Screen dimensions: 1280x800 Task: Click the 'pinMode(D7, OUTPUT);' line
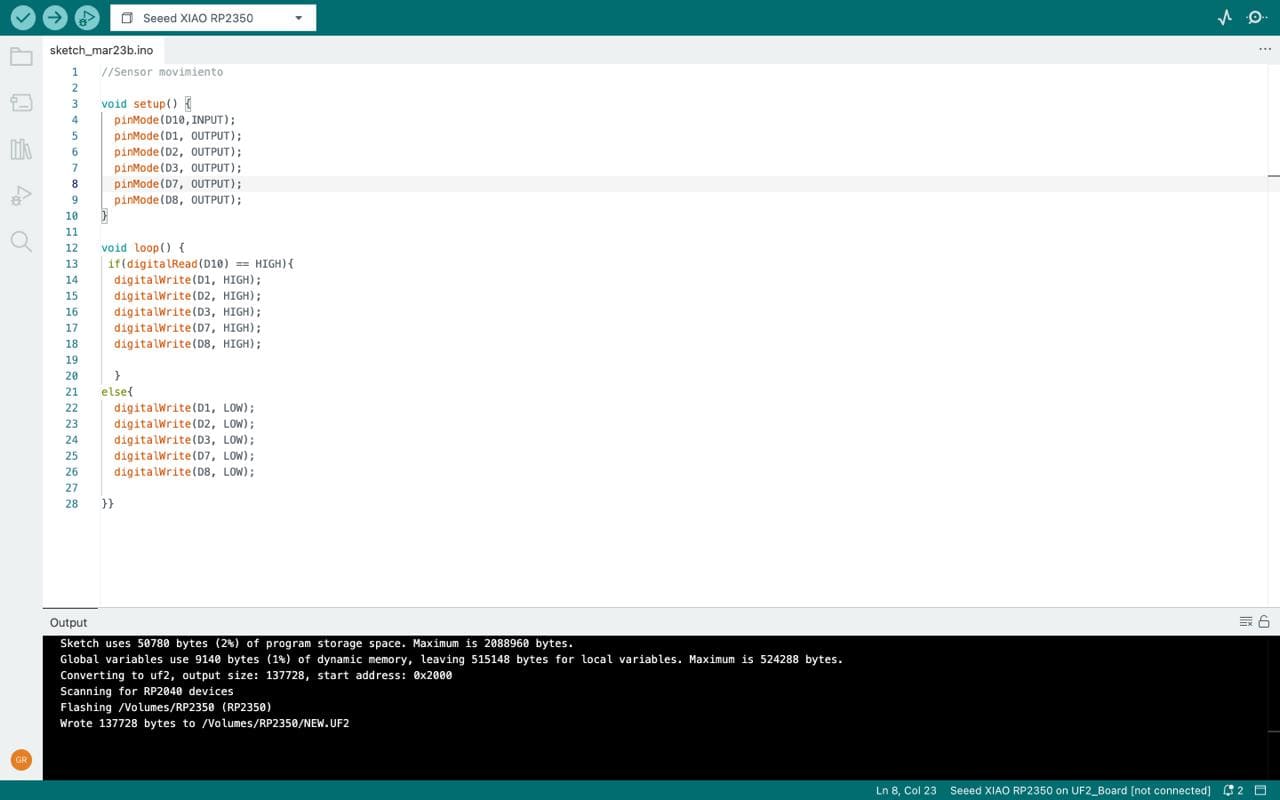click(x=178, y=184)
